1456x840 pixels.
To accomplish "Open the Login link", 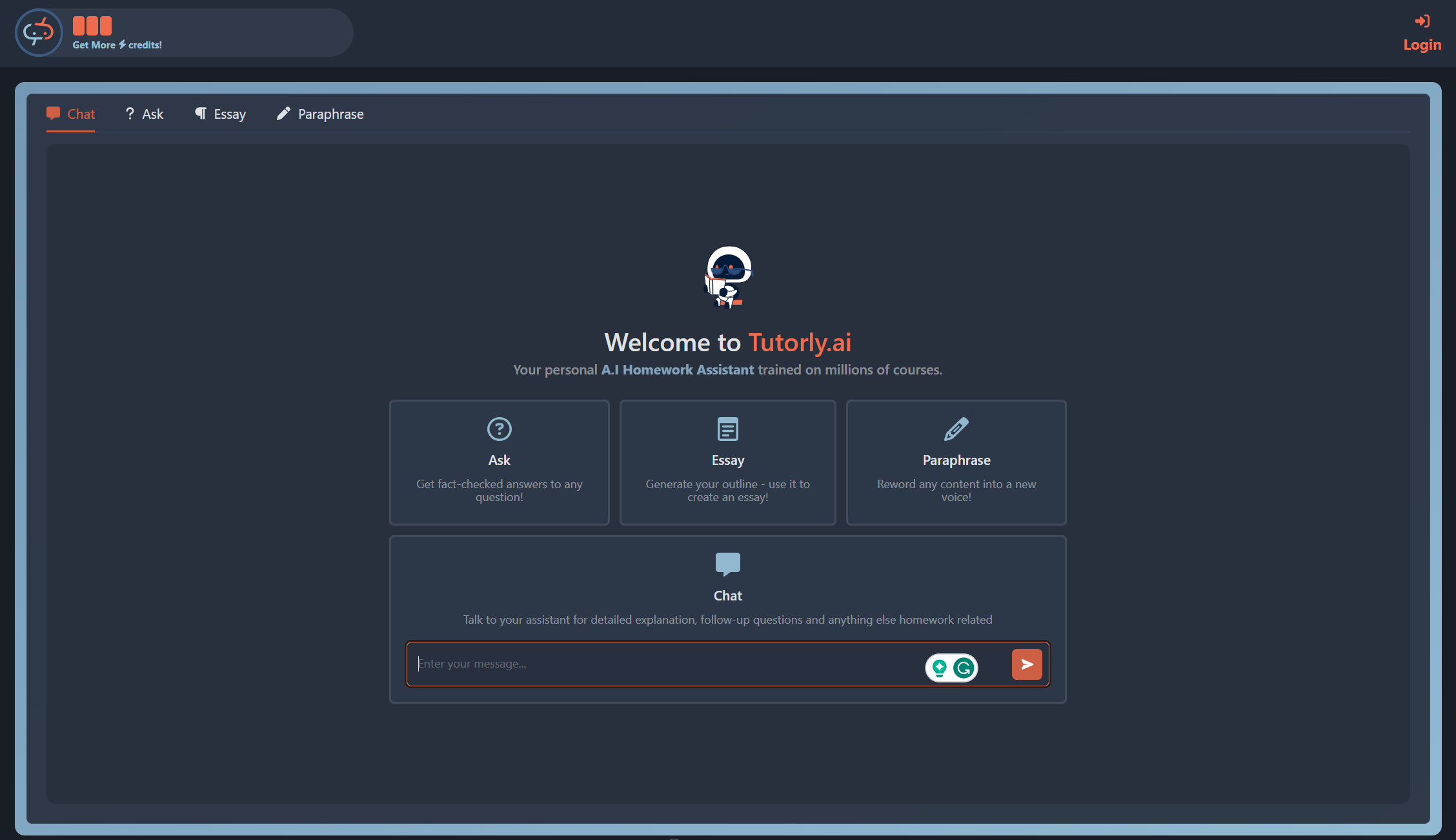I will point(1422,45).
